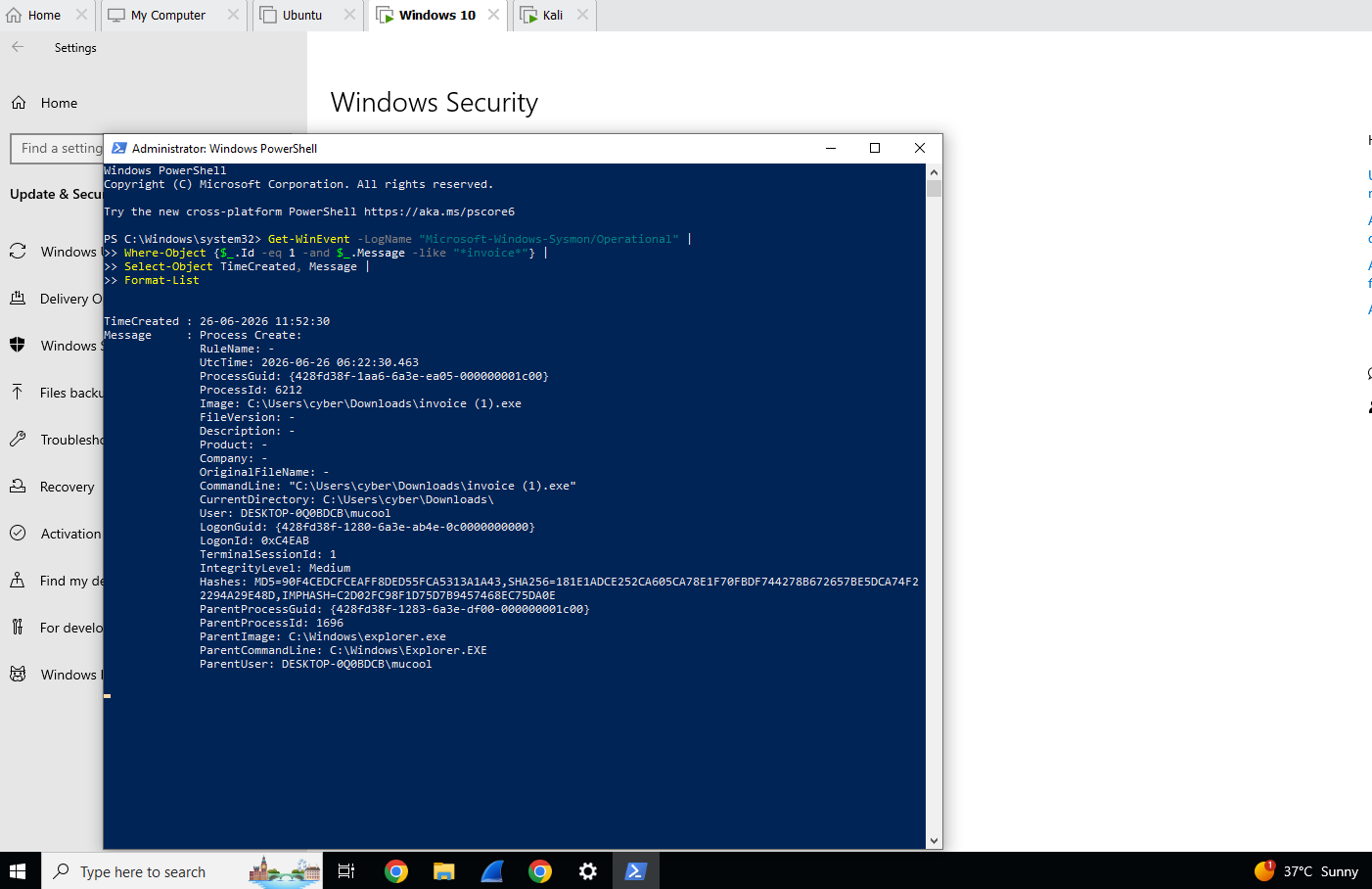Open Files backup arrow icon in Settings
1372x889 pixels.
[18, 393]
